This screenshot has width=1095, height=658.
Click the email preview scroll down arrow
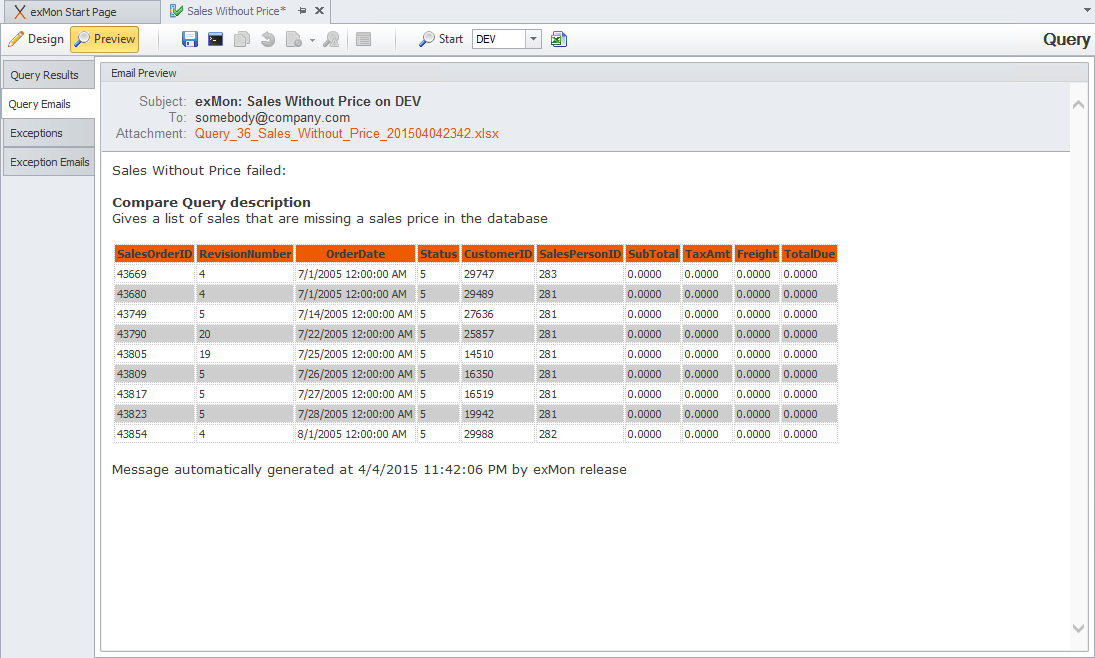pyautogui.click(x=1078, y=628)
